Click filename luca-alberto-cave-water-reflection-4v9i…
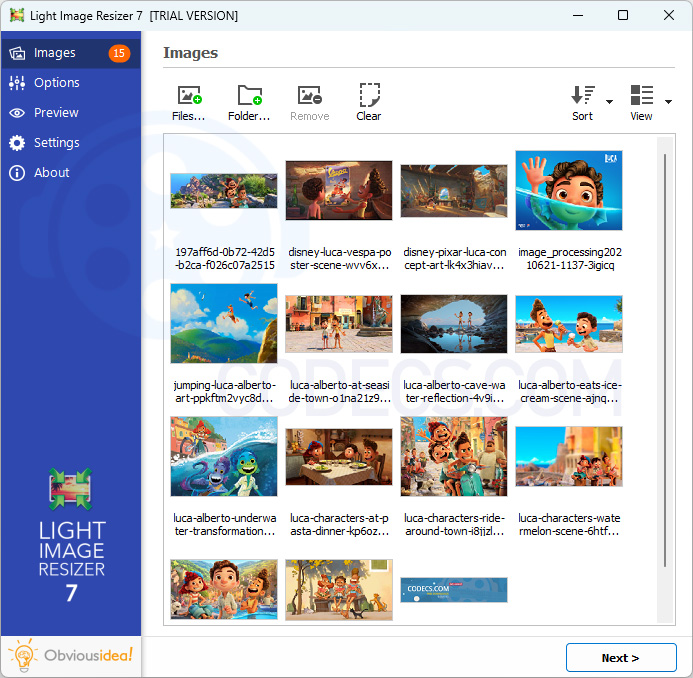 point(454,392)
